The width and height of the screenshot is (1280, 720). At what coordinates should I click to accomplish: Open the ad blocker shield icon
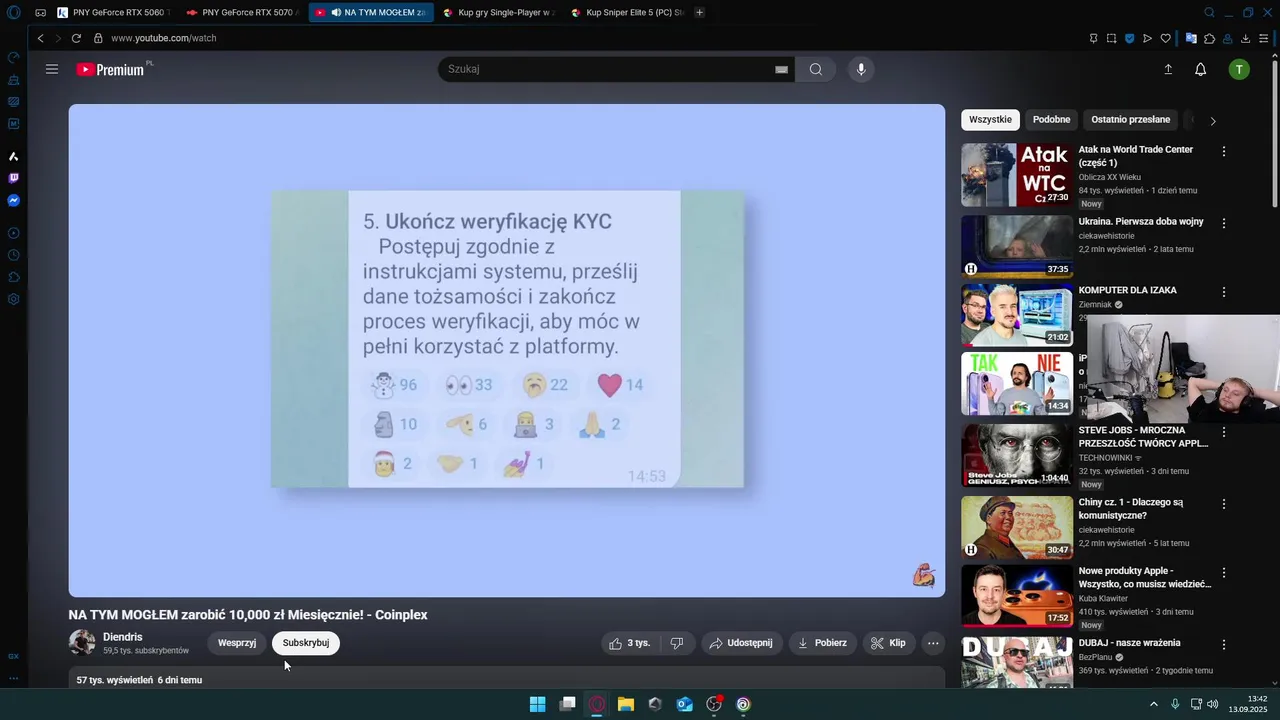1130,38
